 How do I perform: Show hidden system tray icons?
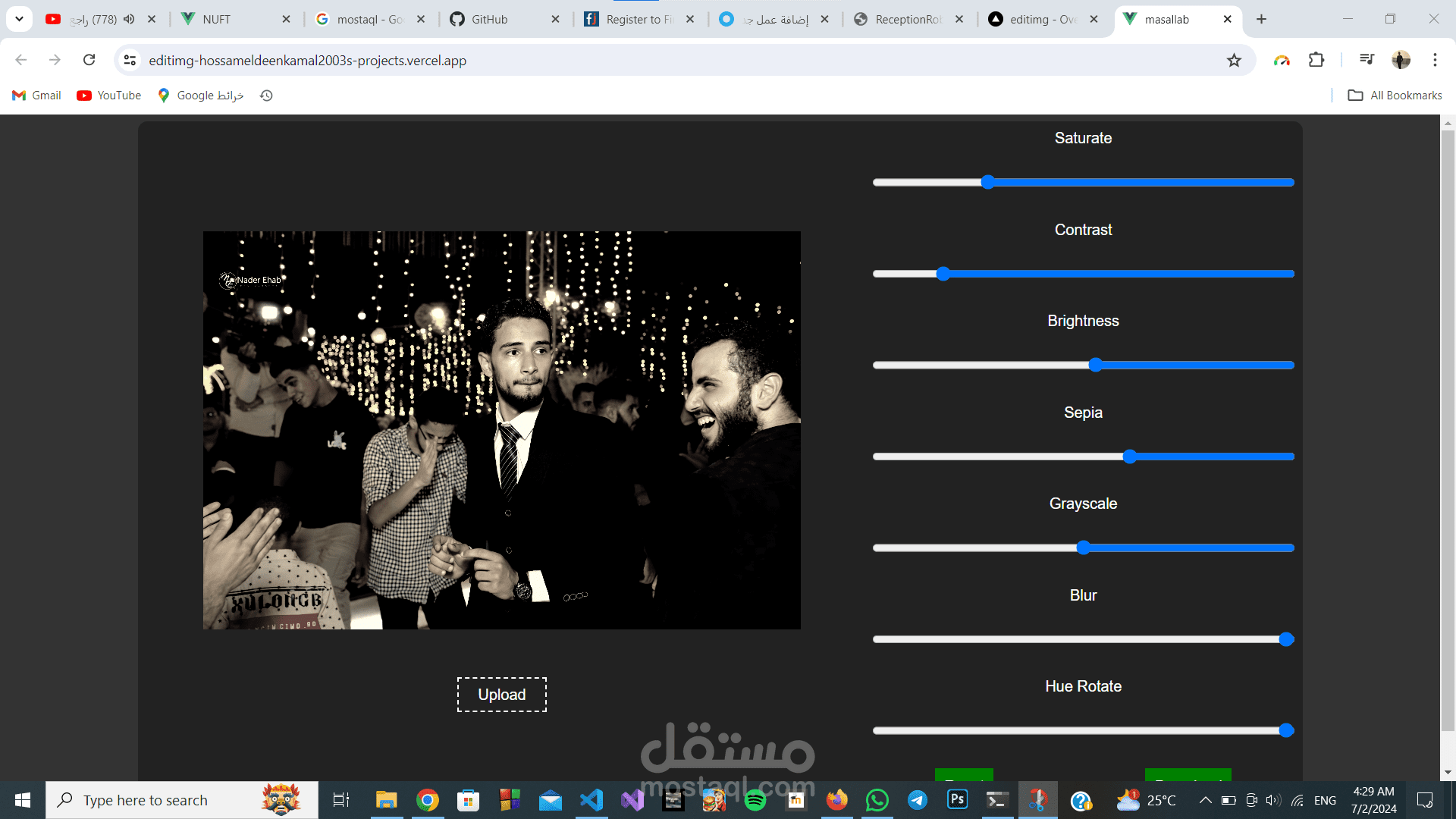(1205, 800)
